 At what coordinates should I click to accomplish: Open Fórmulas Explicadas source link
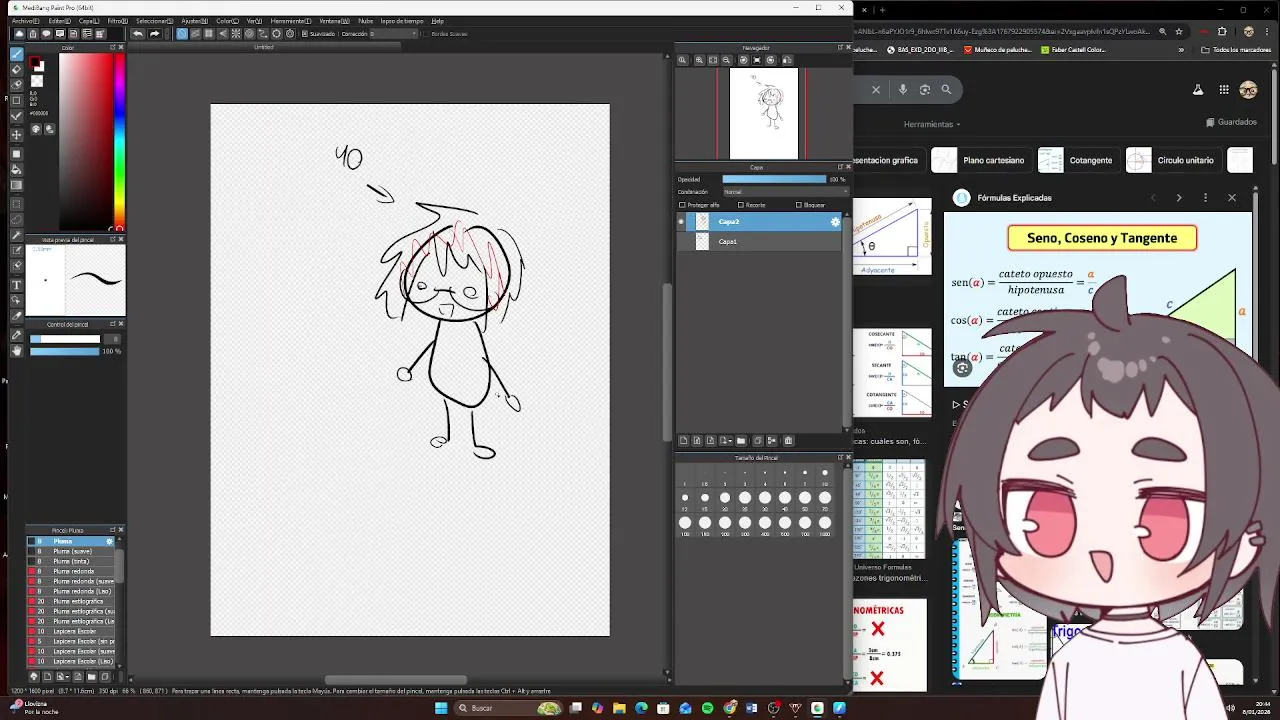point(1003,198)
